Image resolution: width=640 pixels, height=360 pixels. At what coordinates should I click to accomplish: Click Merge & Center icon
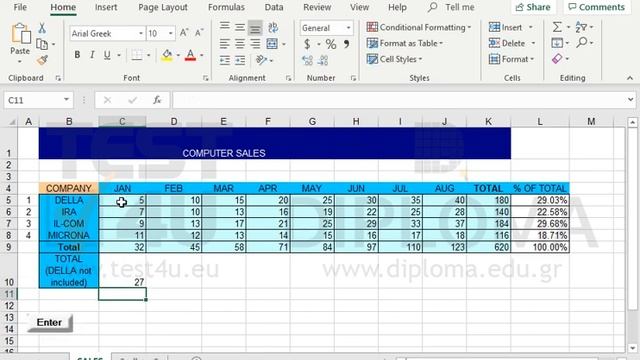(272, 43)
